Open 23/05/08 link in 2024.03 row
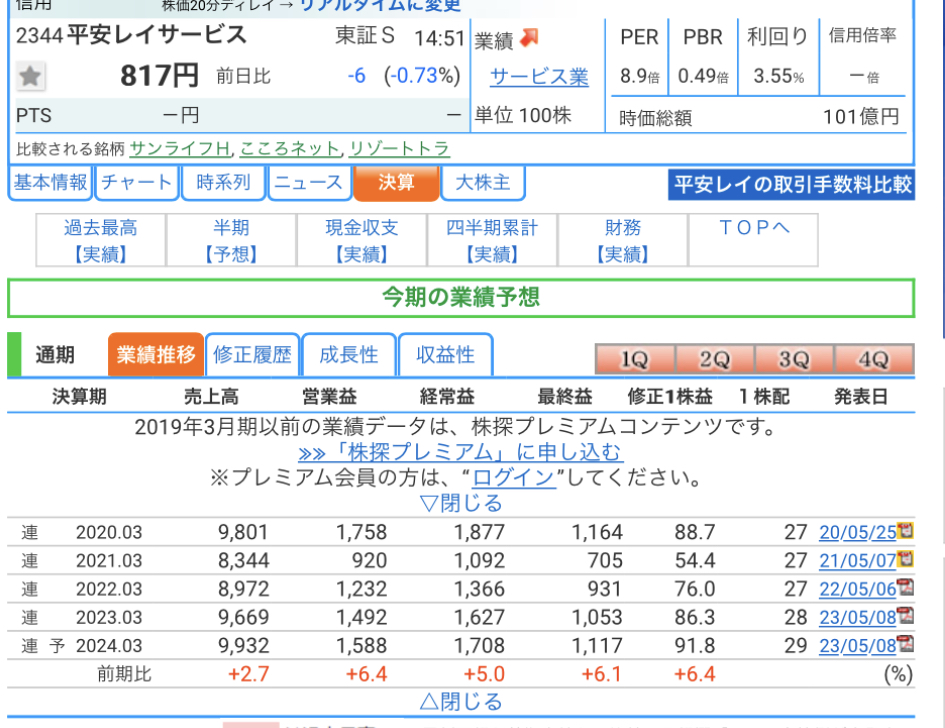The height and width of the screenshot is (728, 945). [858, 645]
